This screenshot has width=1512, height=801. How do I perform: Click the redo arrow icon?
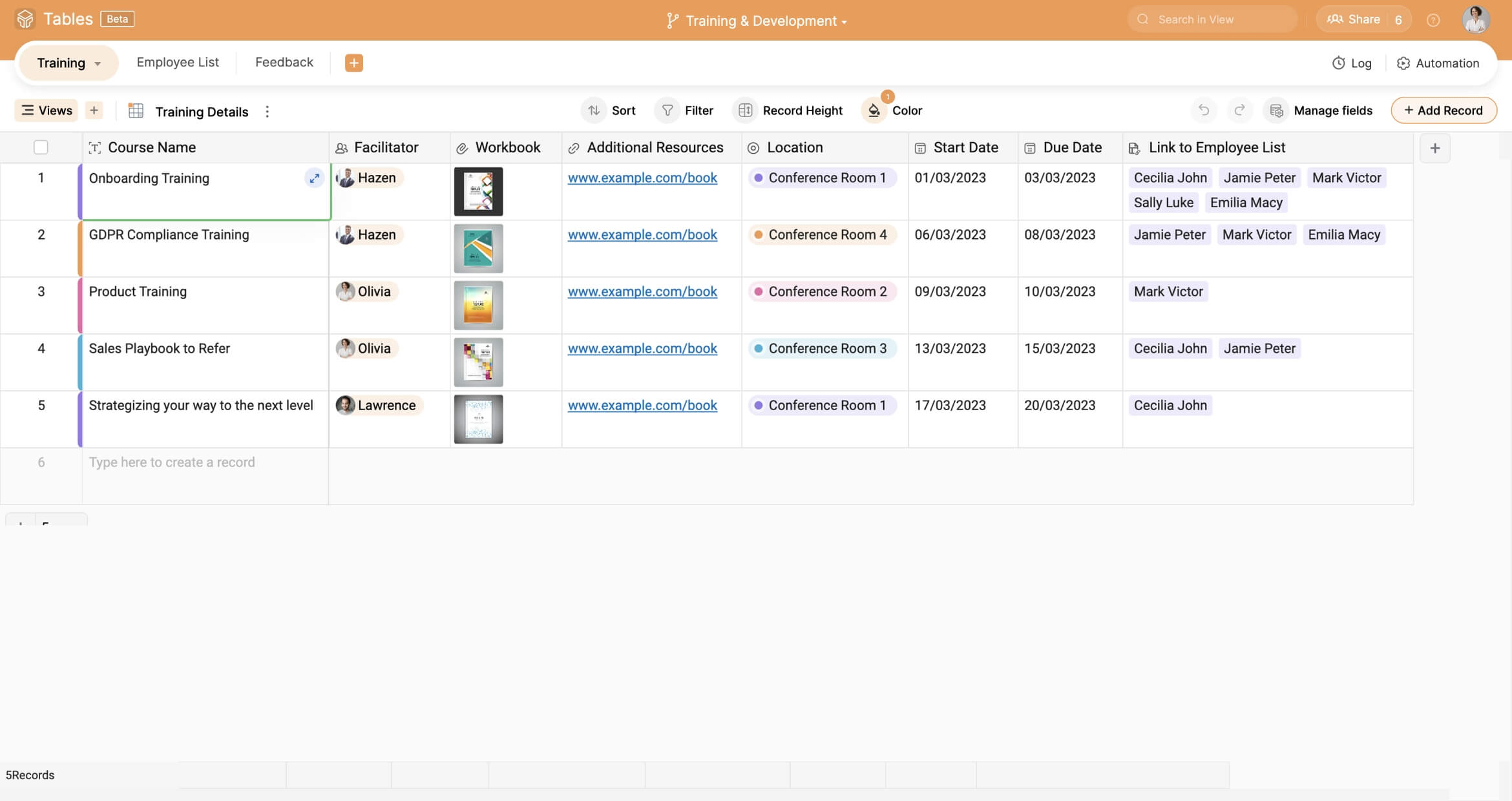pos(1239,110)
